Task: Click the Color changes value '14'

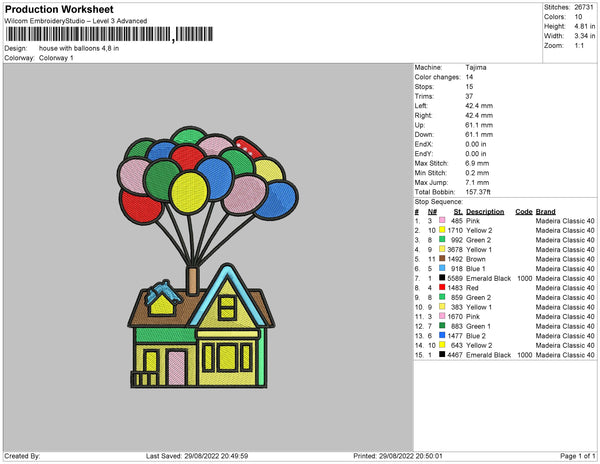Action: tap(470, 77)
